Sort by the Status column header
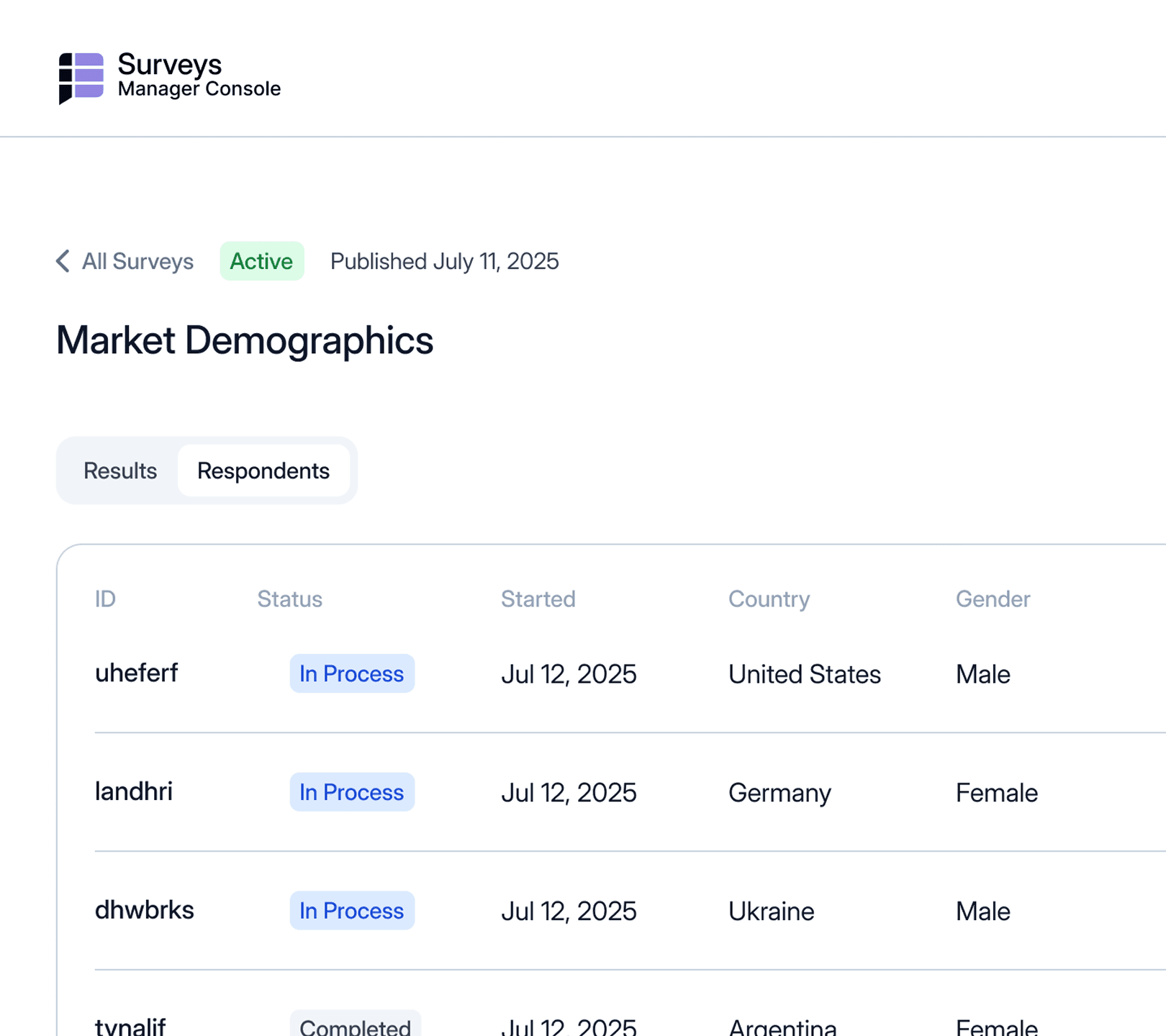1166x1036 pixels. [x=289, y=599]
